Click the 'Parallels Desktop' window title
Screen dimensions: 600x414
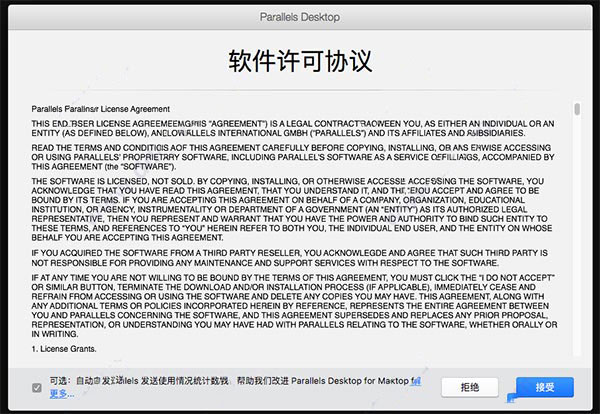300,17
